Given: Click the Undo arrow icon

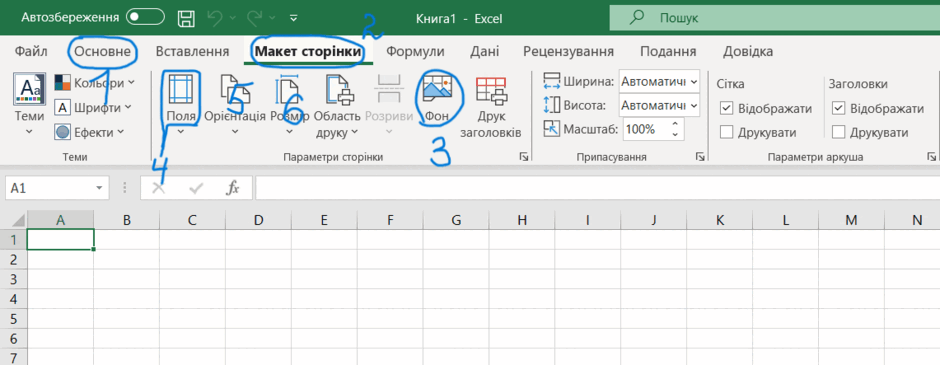Looking at the screenshot, I should [215, 19].
